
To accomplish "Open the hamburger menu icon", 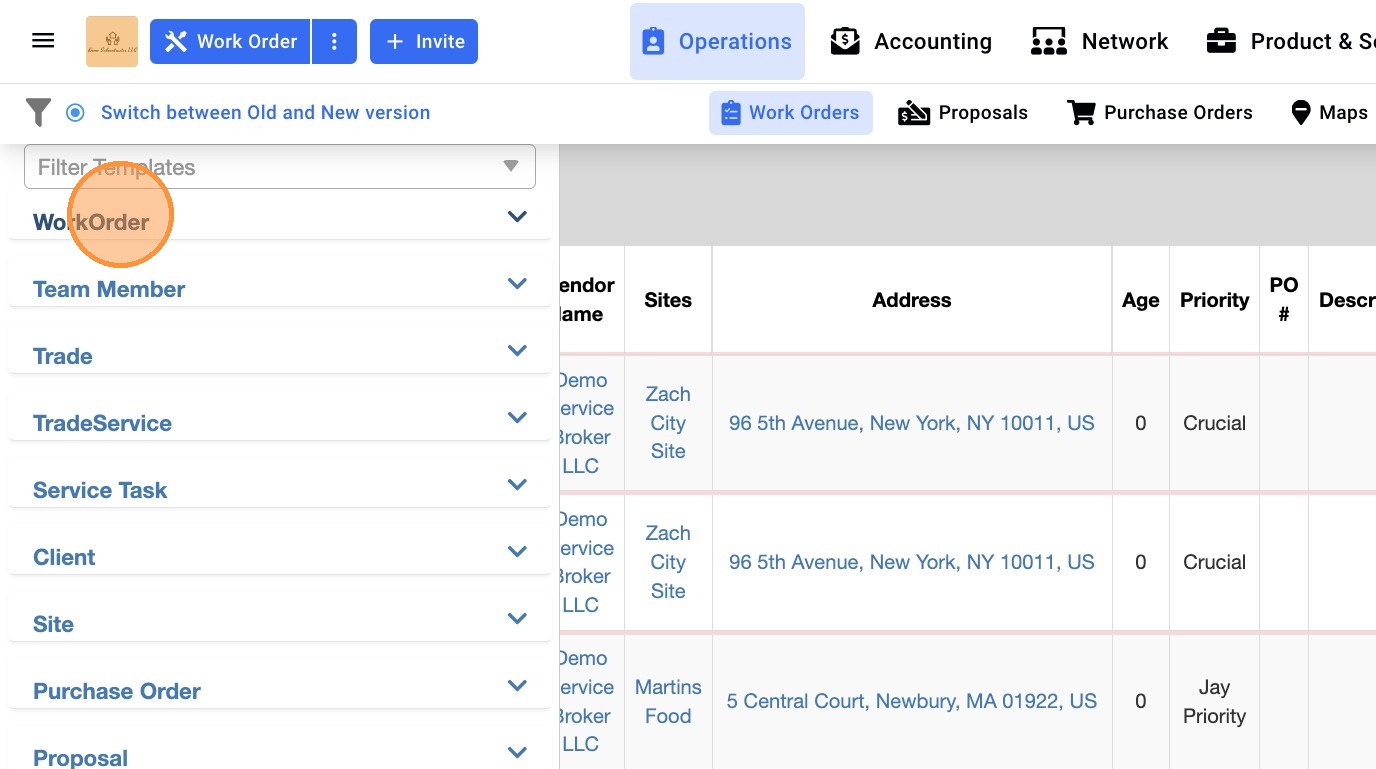I will click(43, 41).
